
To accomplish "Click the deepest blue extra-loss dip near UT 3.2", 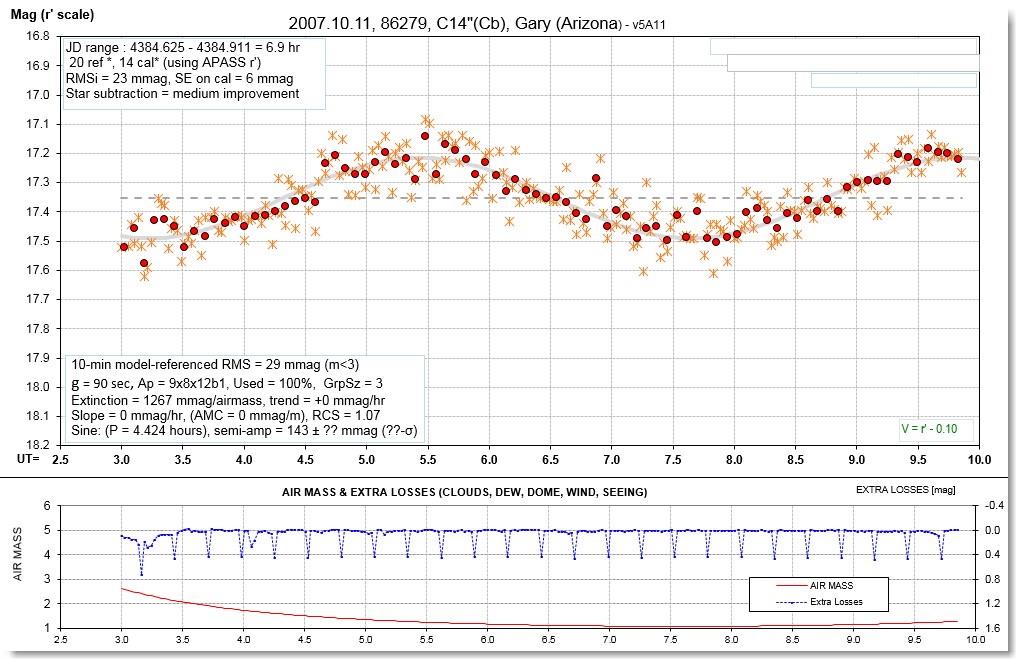I will [x=141, y=573].
